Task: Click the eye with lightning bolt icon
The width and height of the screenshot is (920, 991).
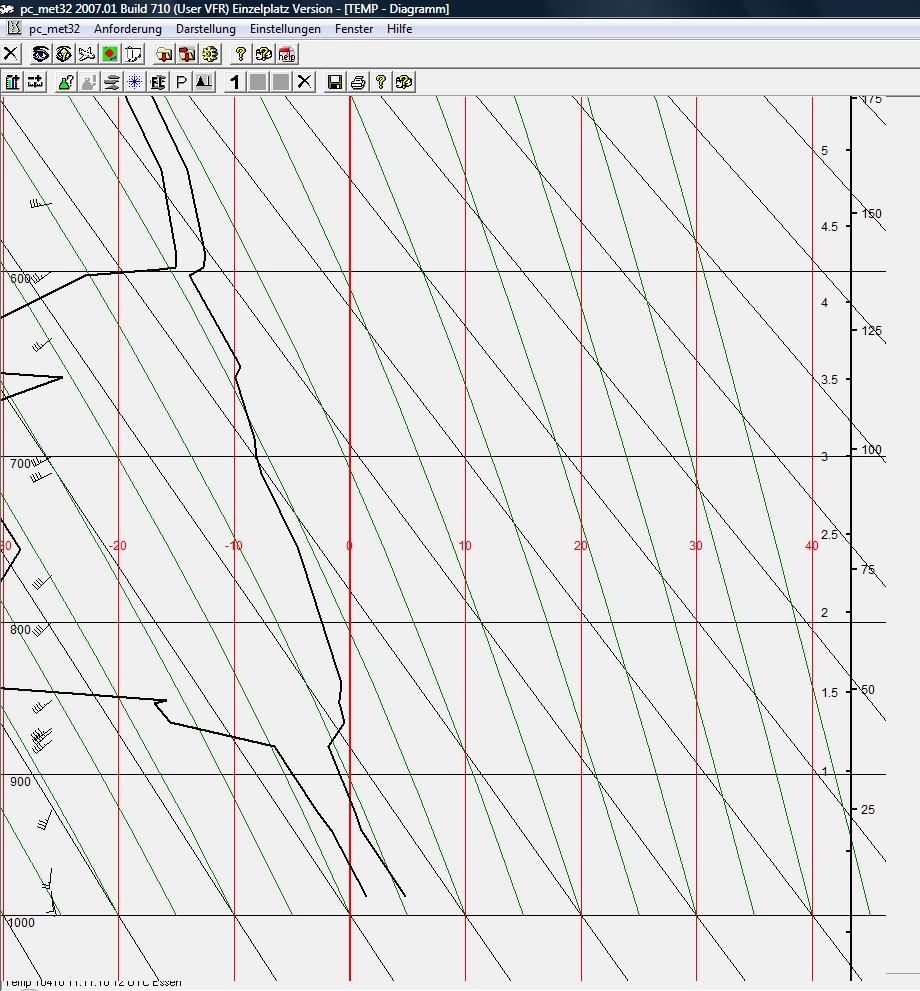Action: point(63,54)
